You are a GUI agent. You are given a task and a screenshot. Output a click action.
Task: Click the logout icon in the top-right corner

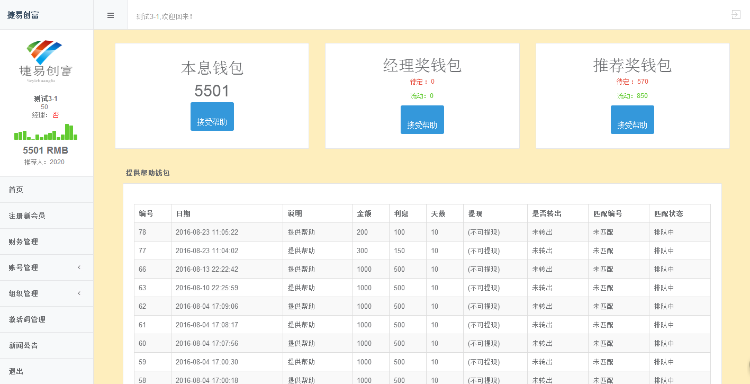click(x=736, y=15)
